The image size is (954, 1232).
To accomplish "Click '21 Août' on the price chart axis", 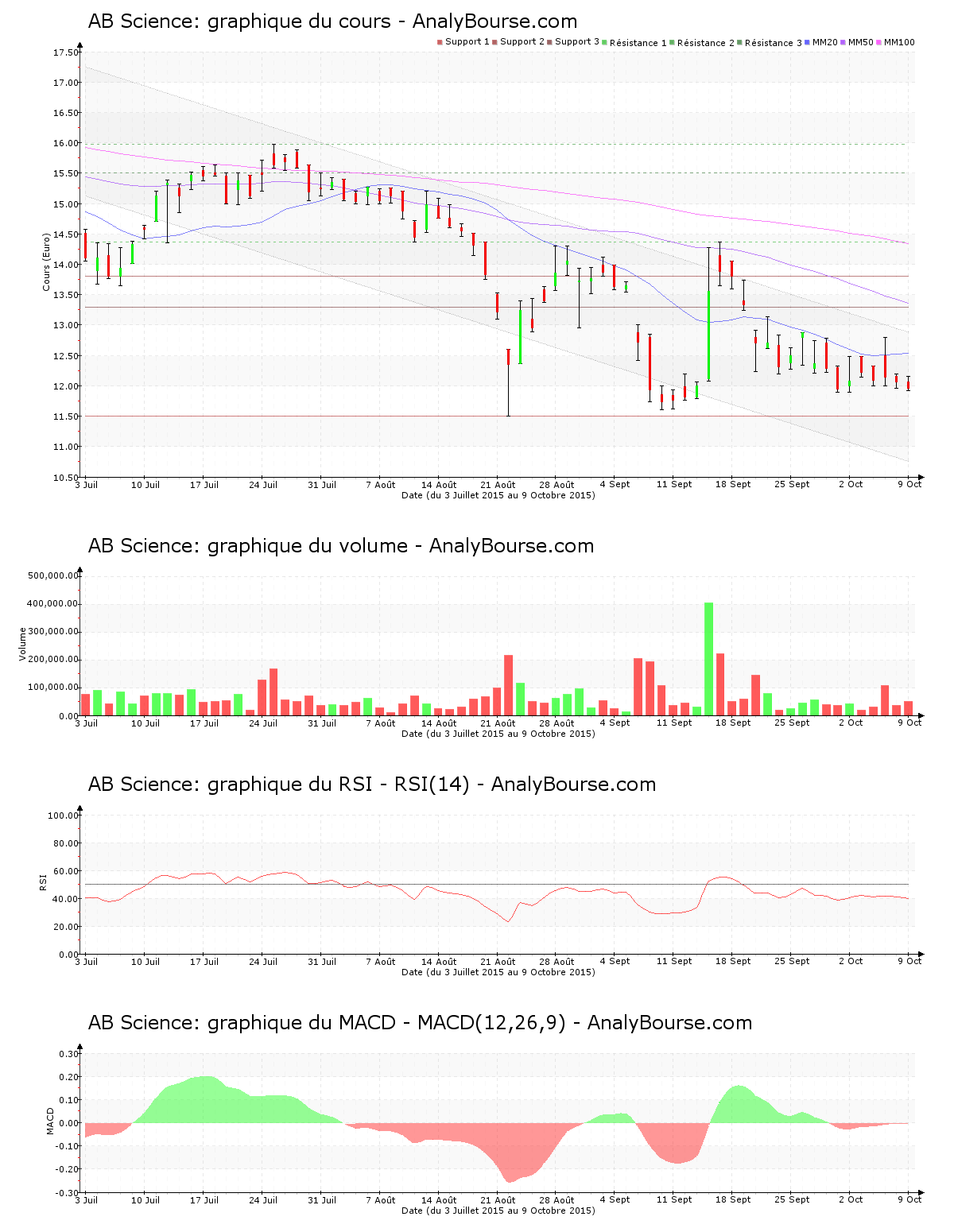I will tap(498, 485).
